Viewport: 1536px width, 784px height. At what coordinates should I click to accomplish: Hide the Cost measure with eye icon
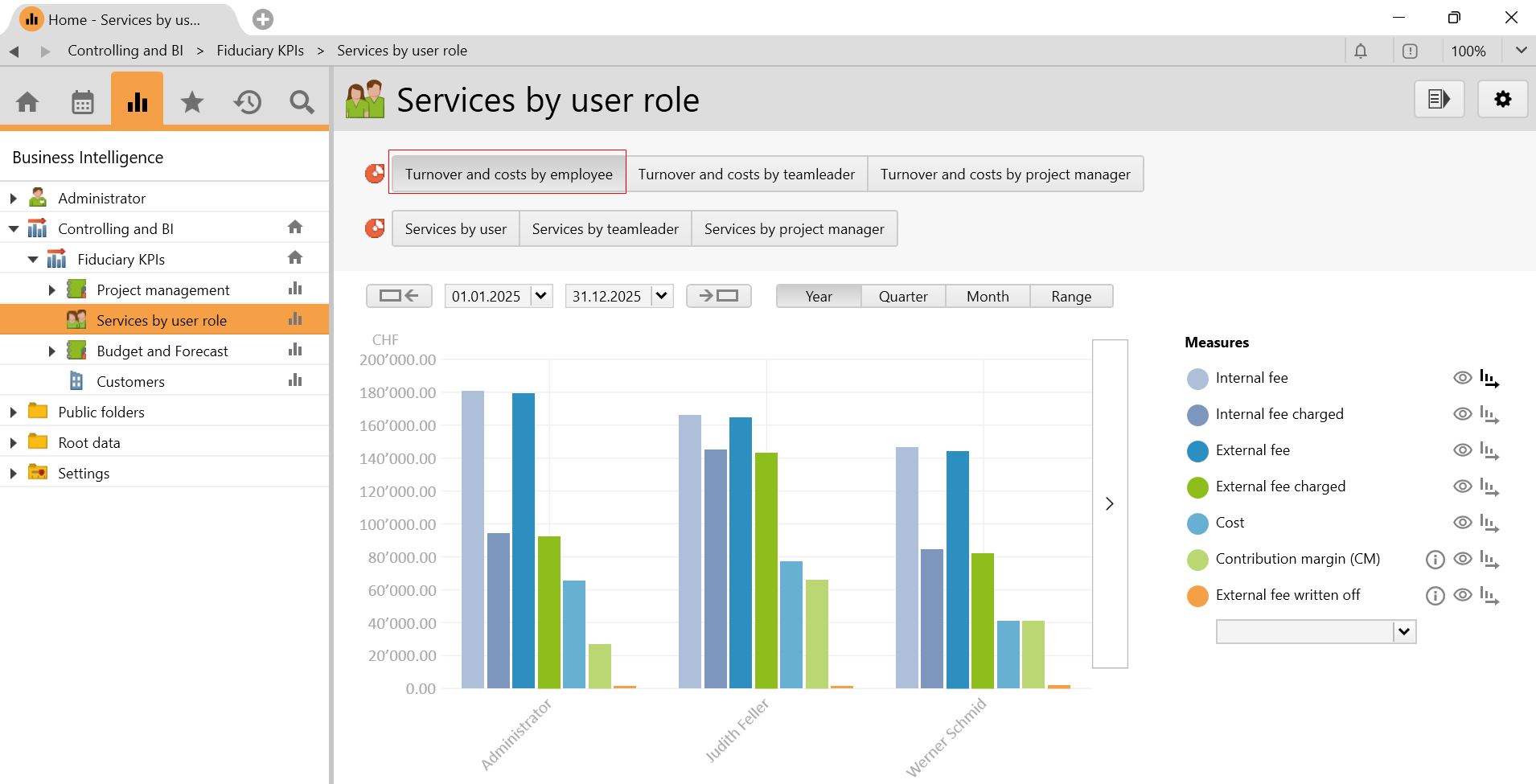(1463, 523)
